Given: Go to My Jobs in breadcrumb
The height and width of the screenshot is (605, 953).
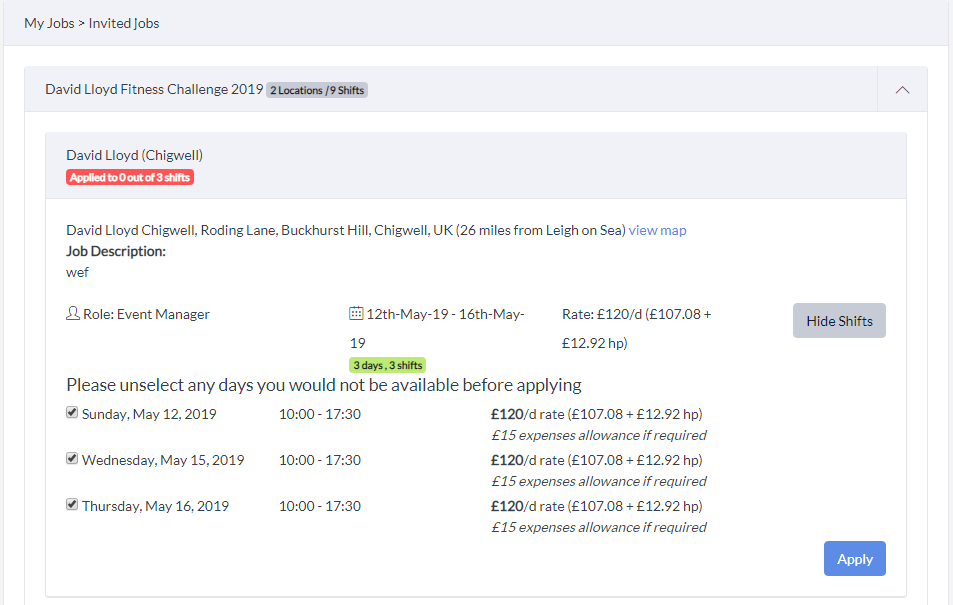Looking at the screenshot, I should [49, 23].
